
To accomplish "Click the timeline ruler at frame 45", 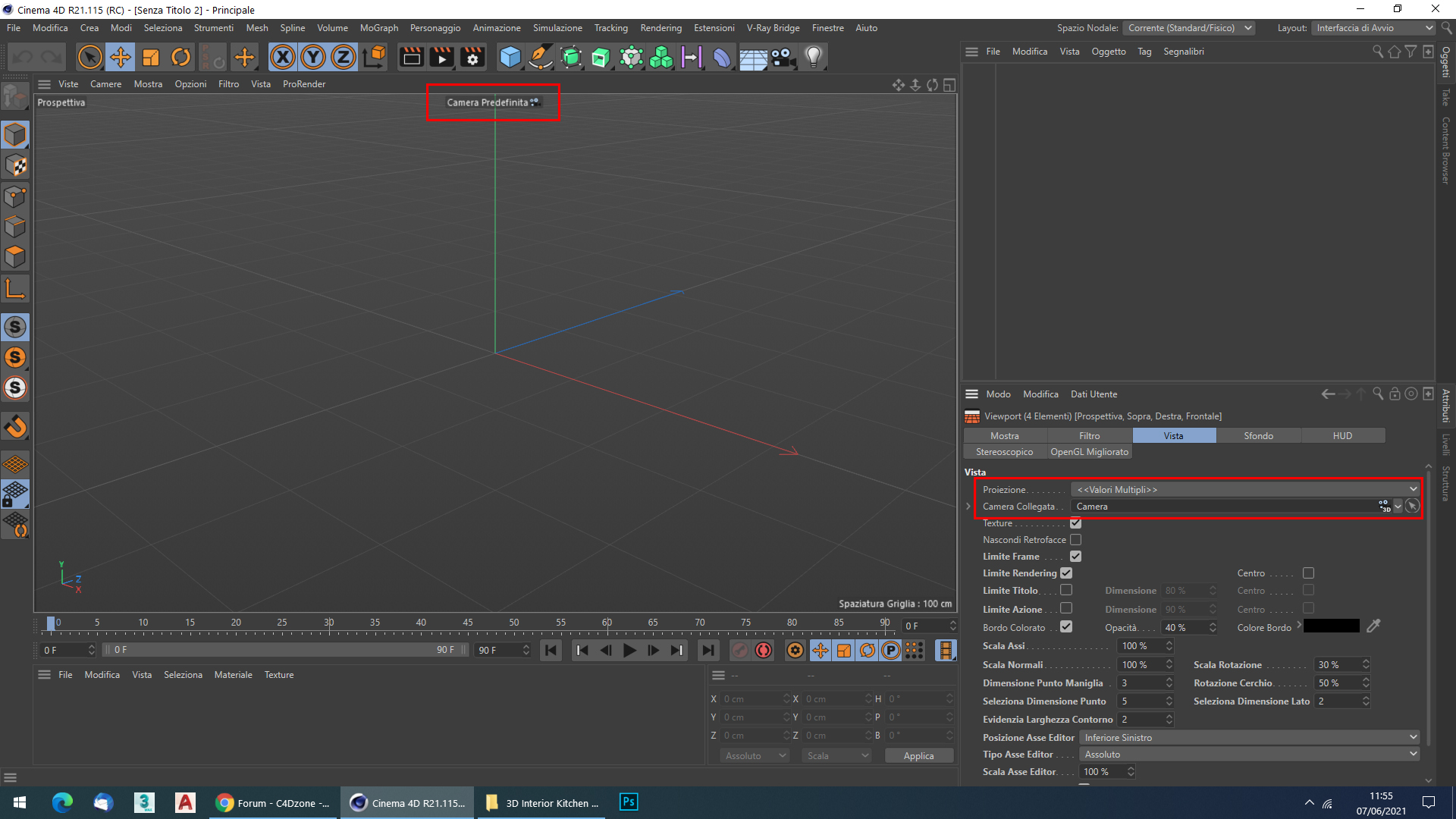I will click(467, 624).
